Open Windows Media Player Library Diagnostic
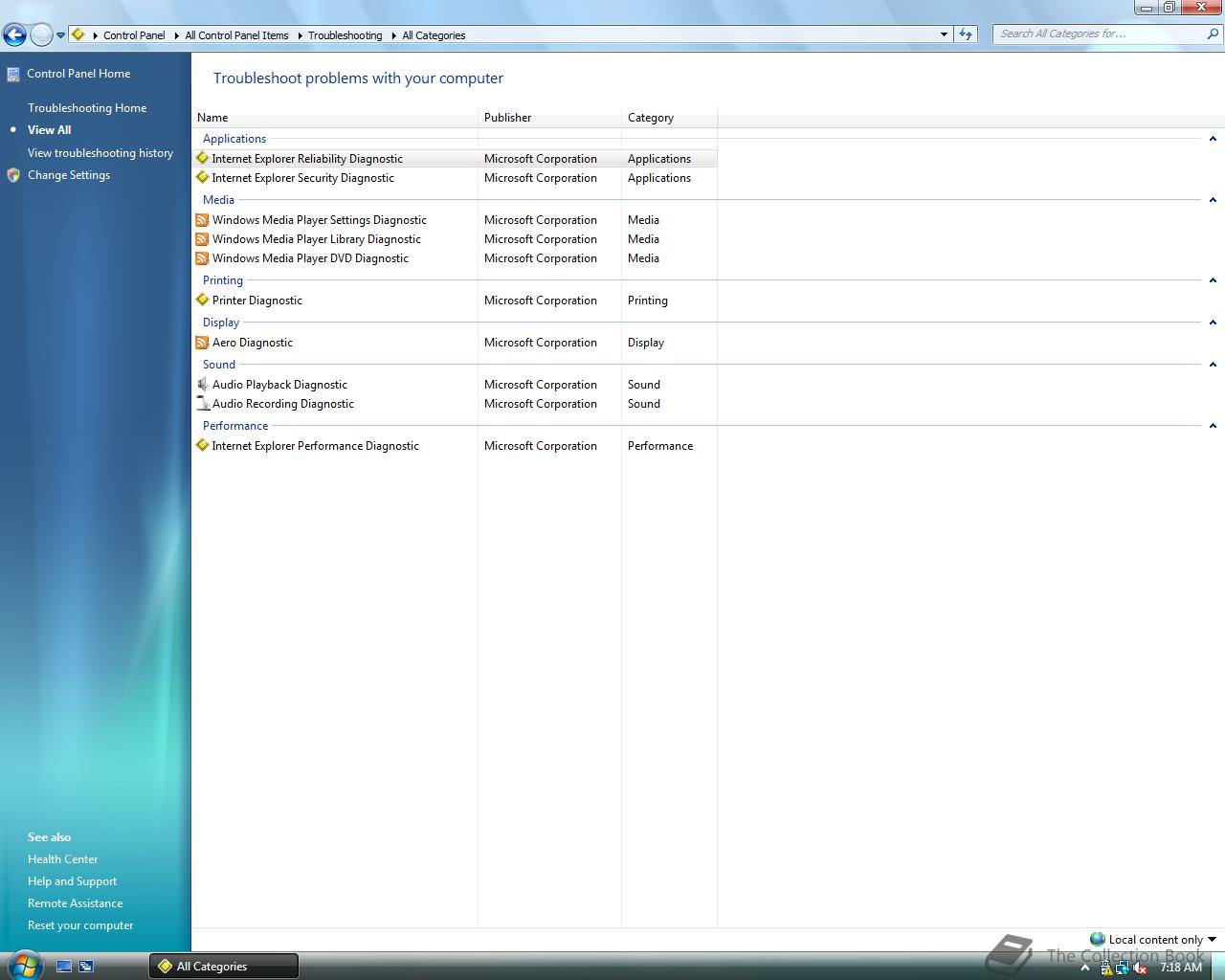Screen dimensions: 1225x980 316,239
